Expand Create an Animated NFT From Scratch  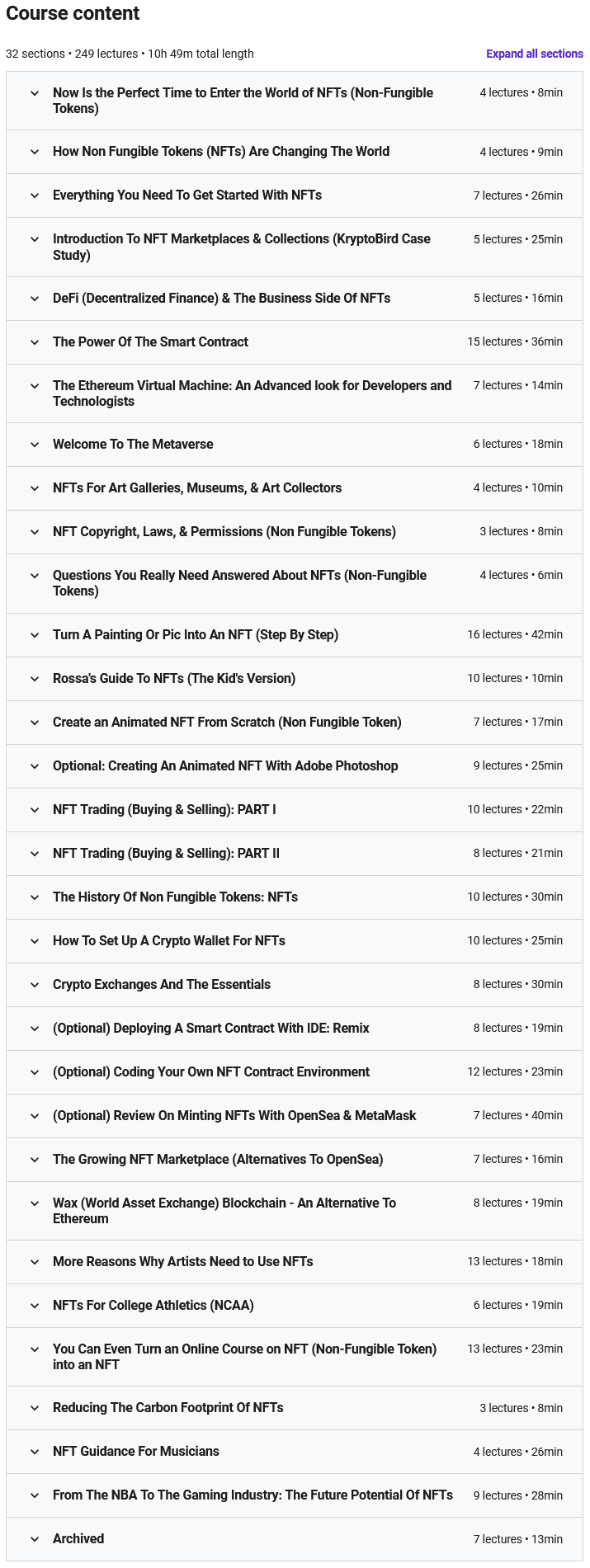pos(227,722)
